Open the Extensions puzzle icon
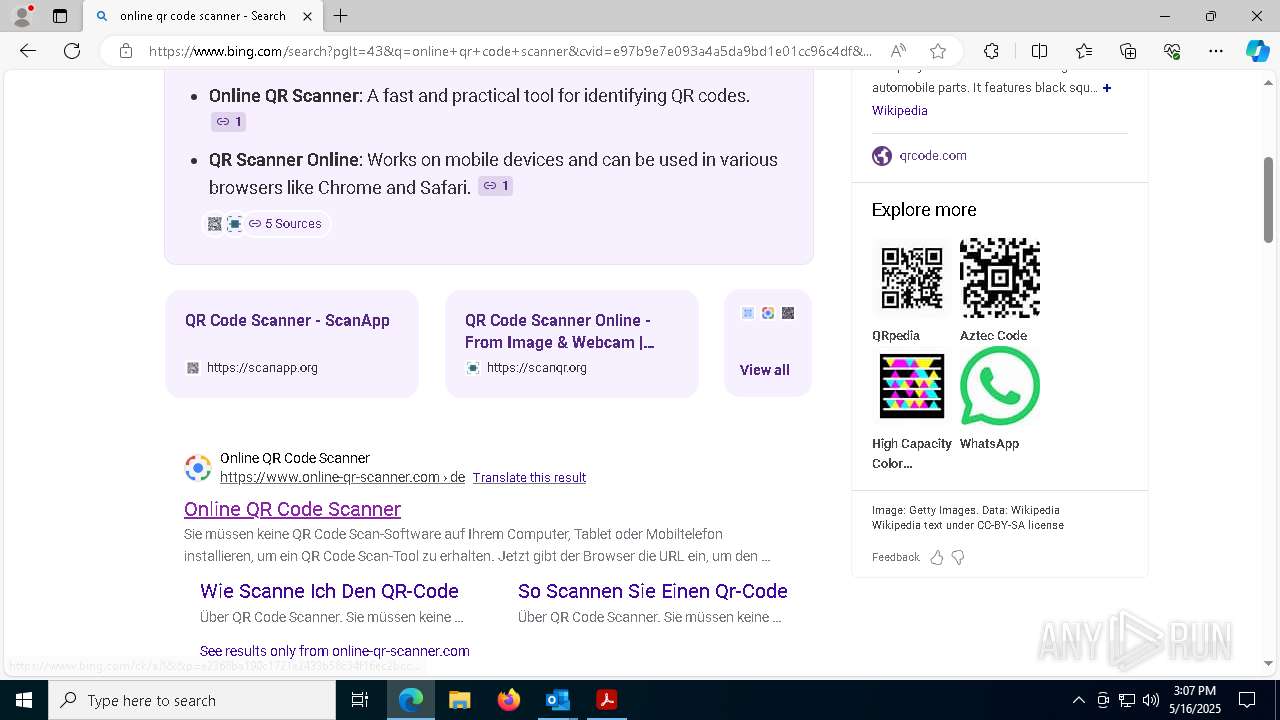1280x720 pixels. [991, 51]
